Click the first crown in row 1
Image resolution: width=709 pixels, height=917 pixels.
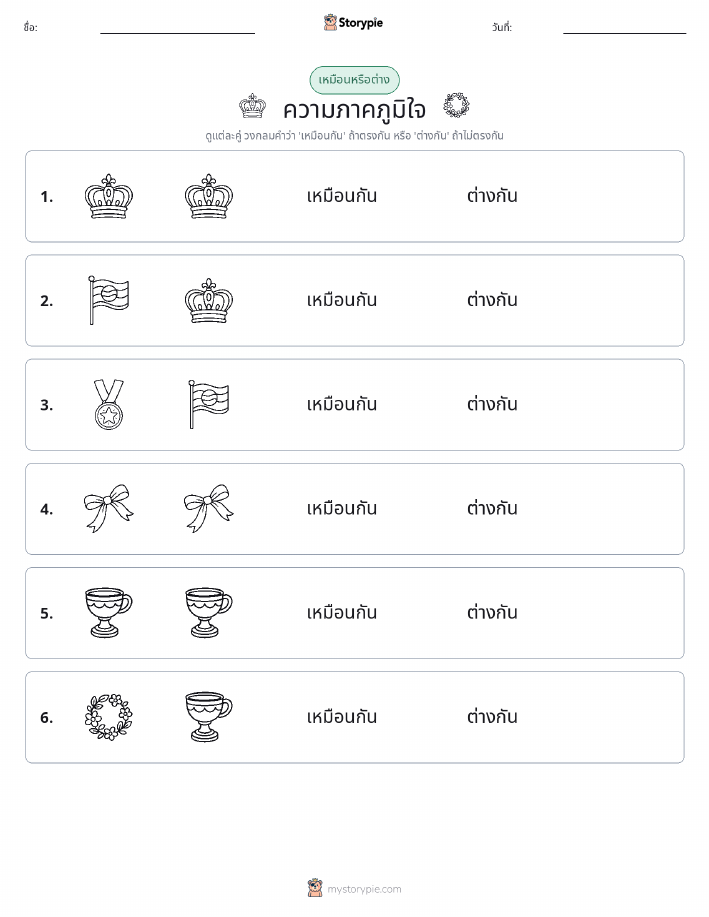tap(109, 196)
